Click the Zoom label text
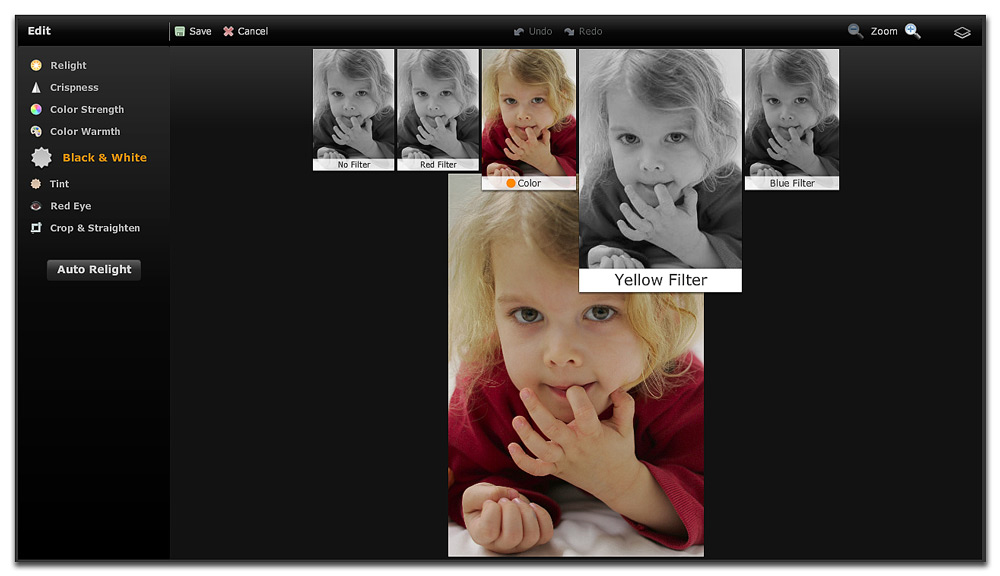This screenshot has width=1000, height=576. 884,31
